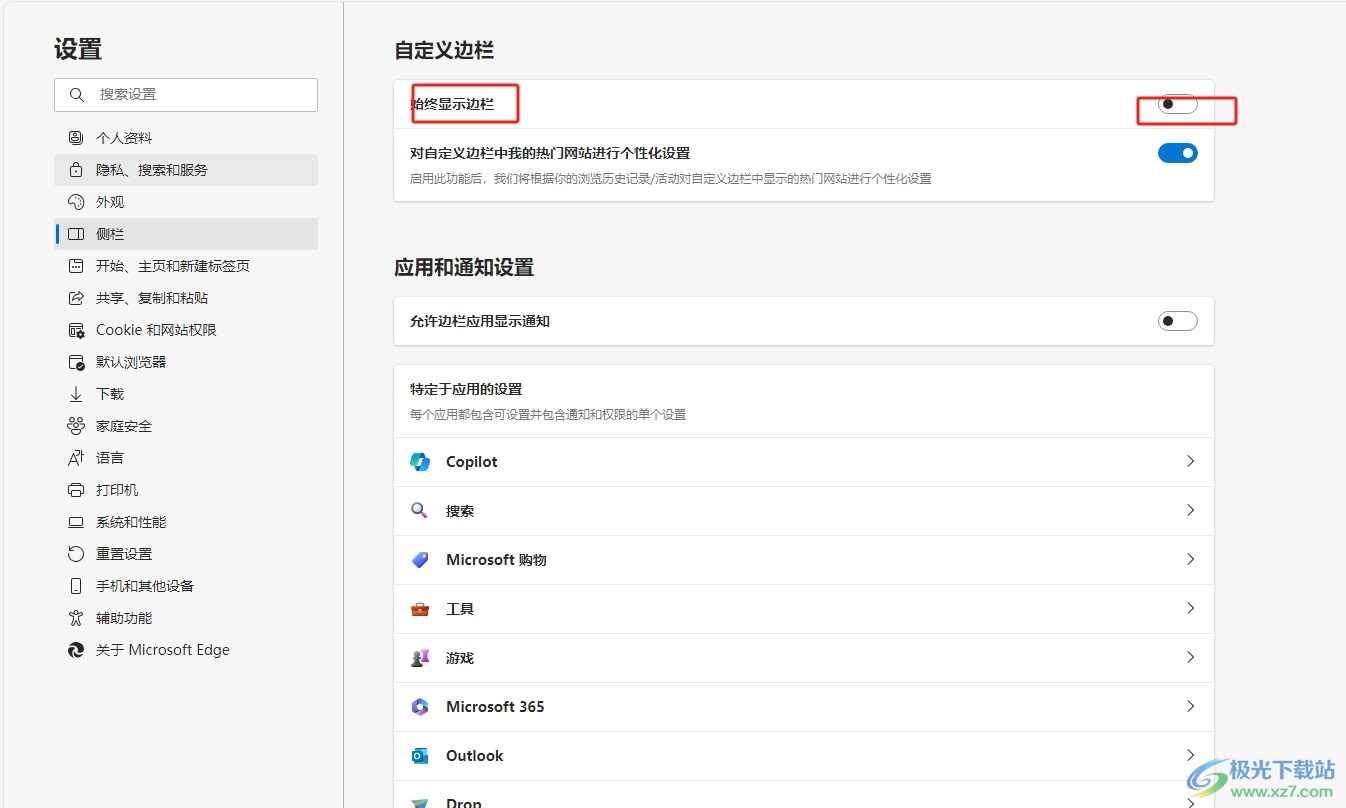
Task: Click the Cookie 和网站权限 icon
Action: pyautogui.click(x=75, y=330)
